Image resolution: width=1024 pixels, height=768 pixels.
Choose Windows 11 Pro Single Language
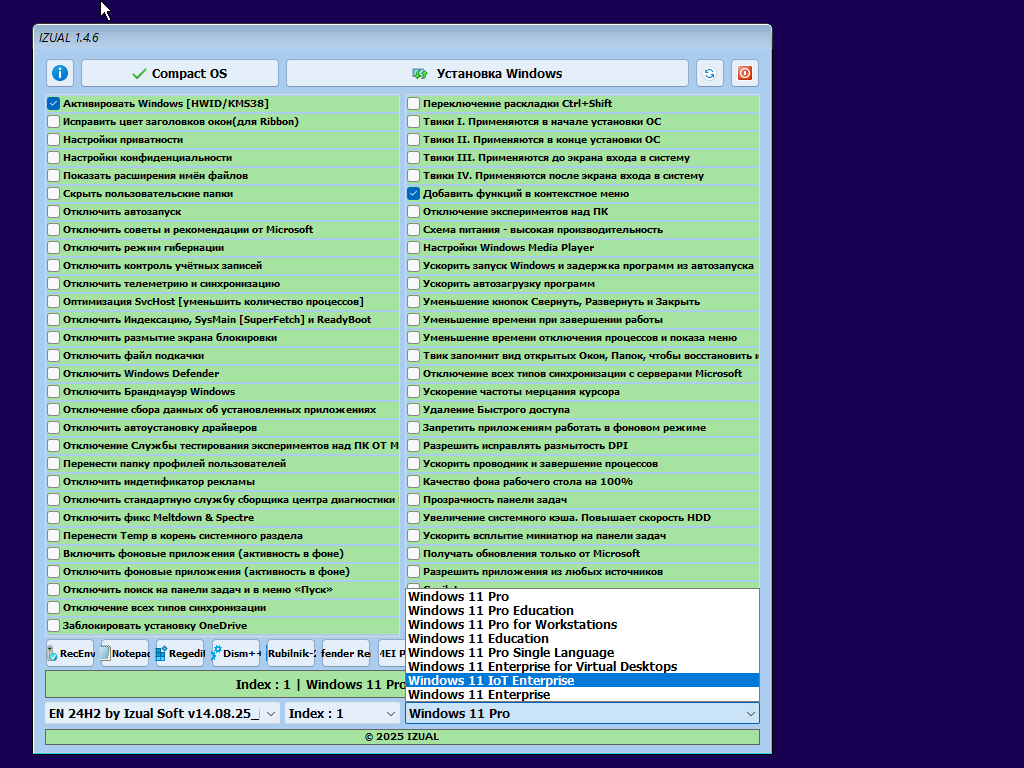[x=583, y=652]
